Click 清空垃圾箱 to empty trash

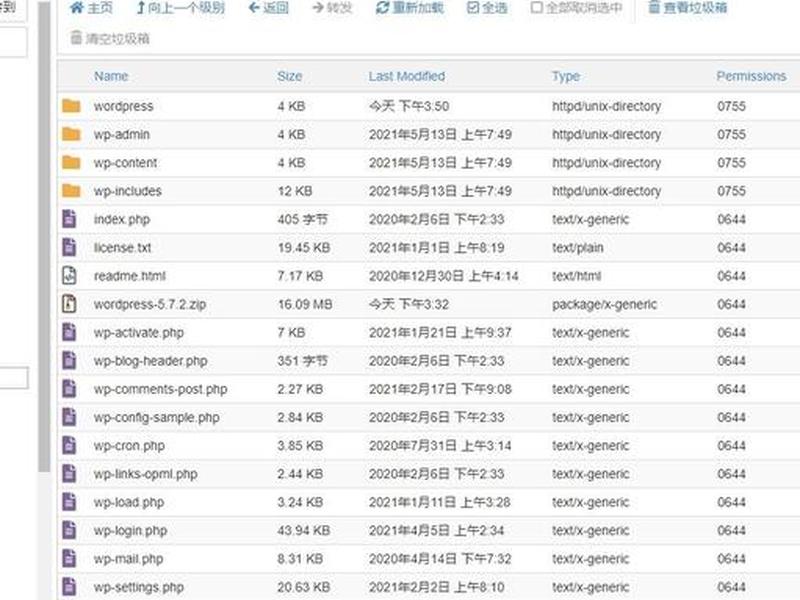pos(110,38)
